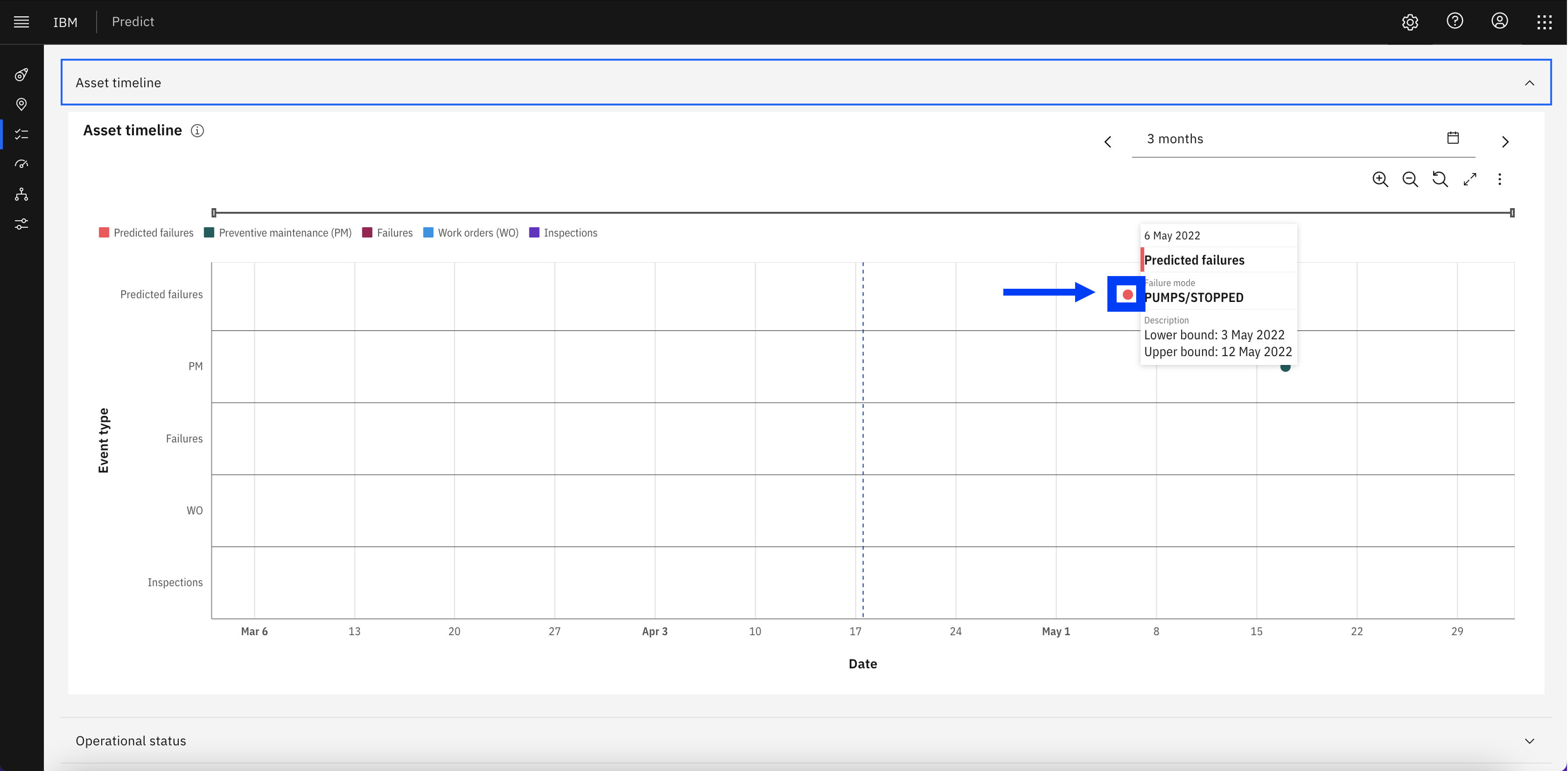Click the Predict application title
The height and width of the screenshot is (771, 1568).
tap(133, 22)
